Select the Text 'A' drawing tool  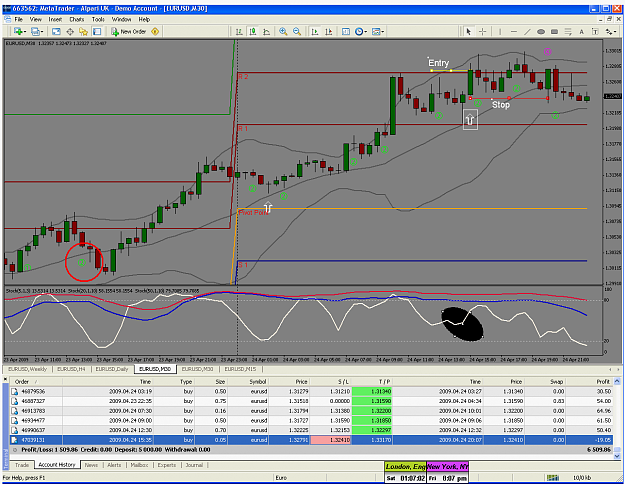(582, 31)
